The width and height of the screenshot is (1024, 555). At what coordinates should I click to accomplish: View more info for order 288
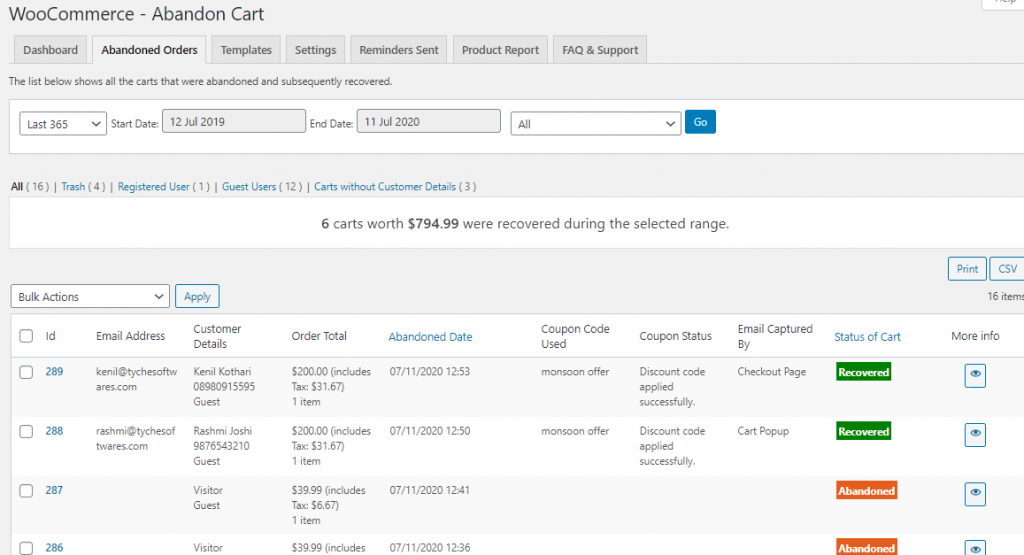click(975, 434)
